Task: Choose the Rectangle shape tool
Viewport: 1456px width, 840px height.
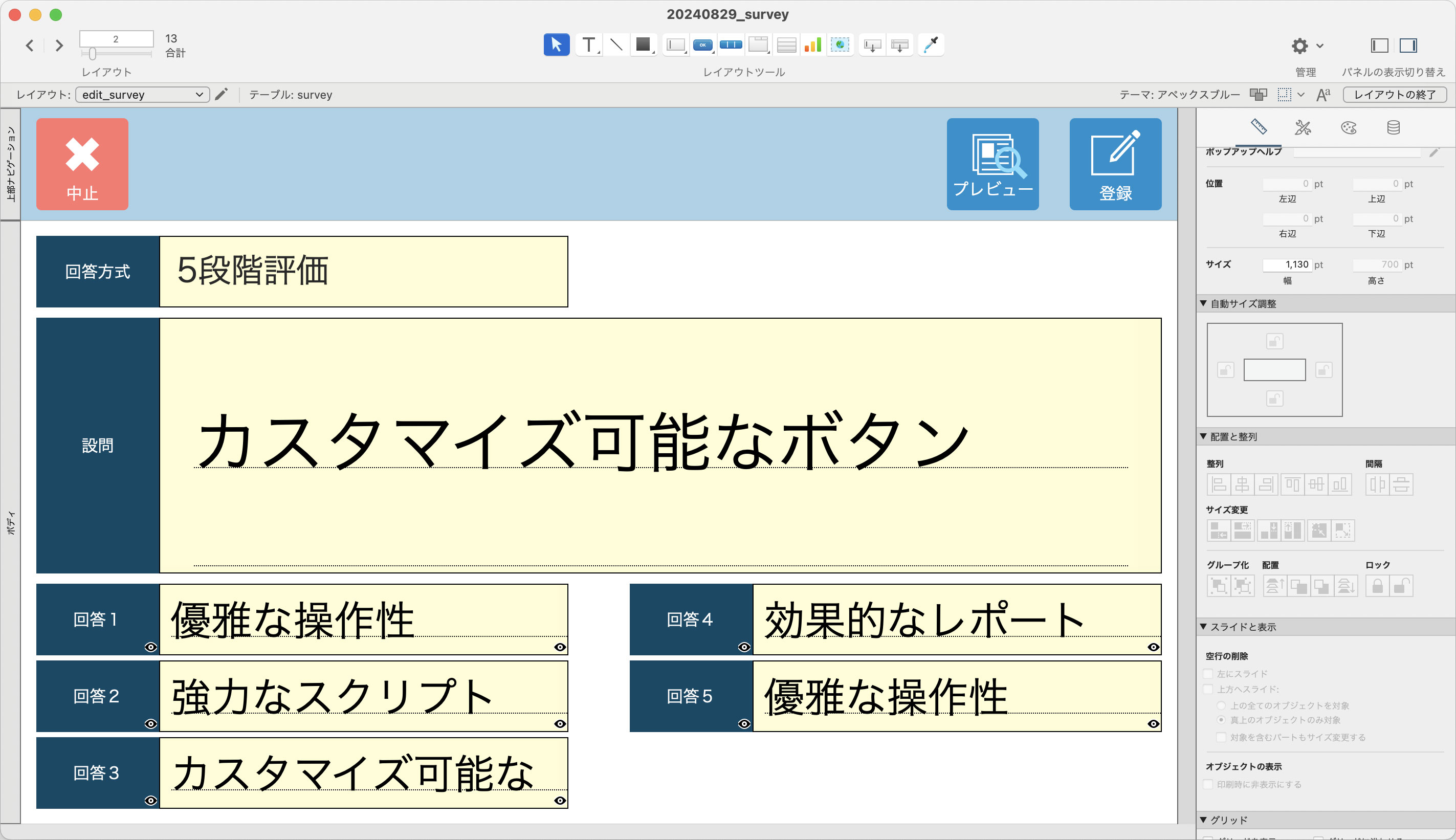Action: [643, 45]
